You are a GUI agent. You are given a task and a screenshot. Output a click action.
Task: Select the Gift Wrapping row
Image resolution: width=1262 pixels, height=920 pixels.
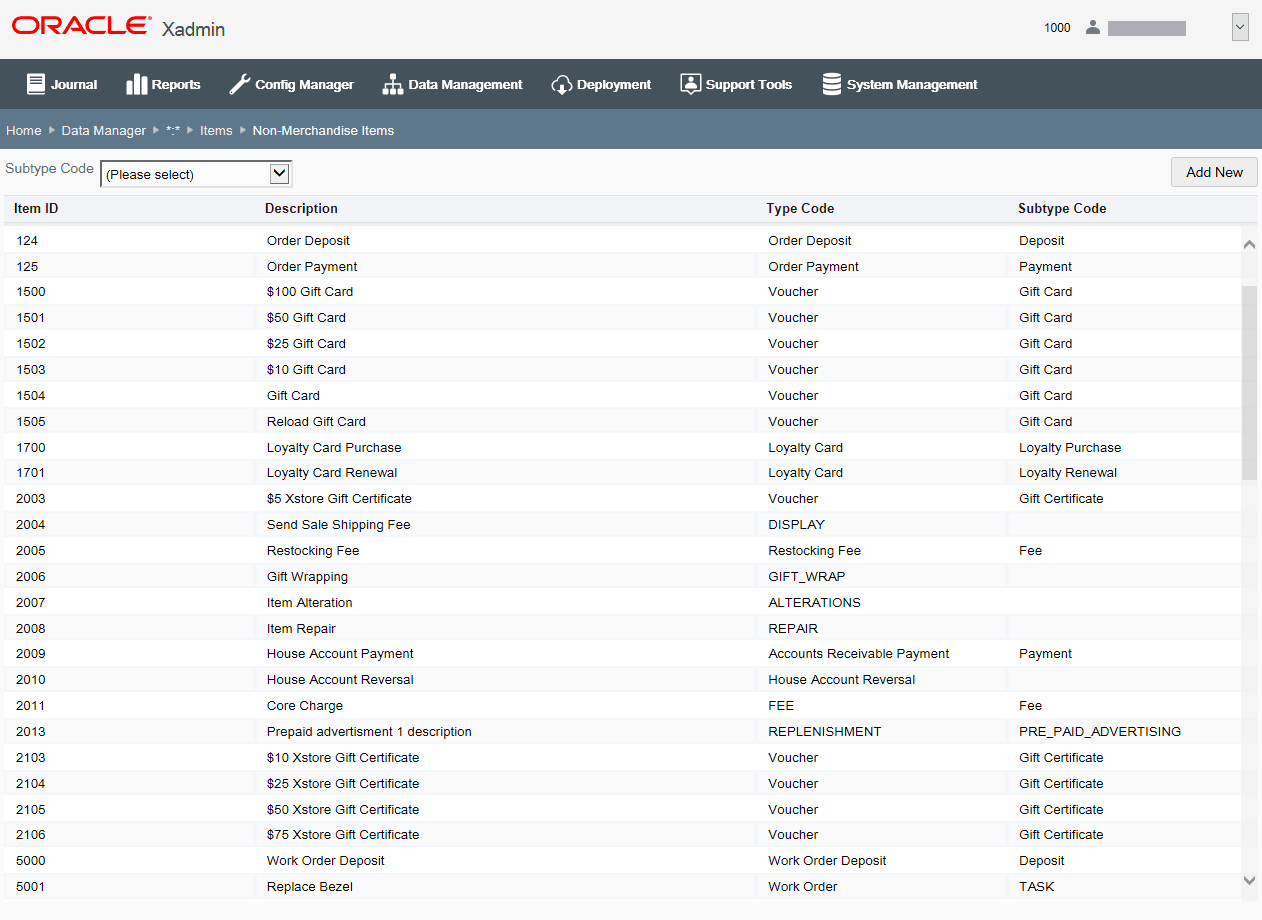click(x=622, y=577)
